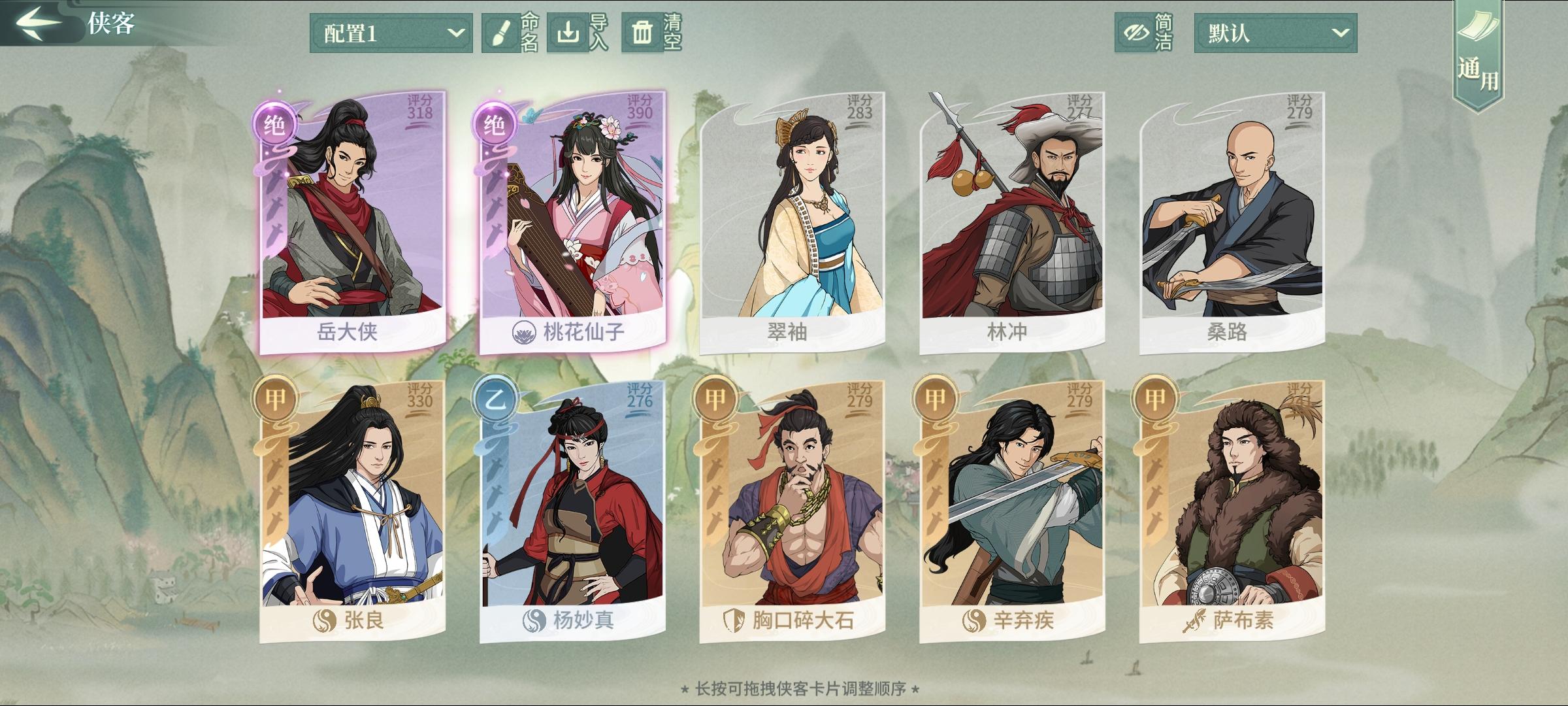Click the back arrow beside 侠客
This screenshot has height=706, width=1568.
coord(38,22)
